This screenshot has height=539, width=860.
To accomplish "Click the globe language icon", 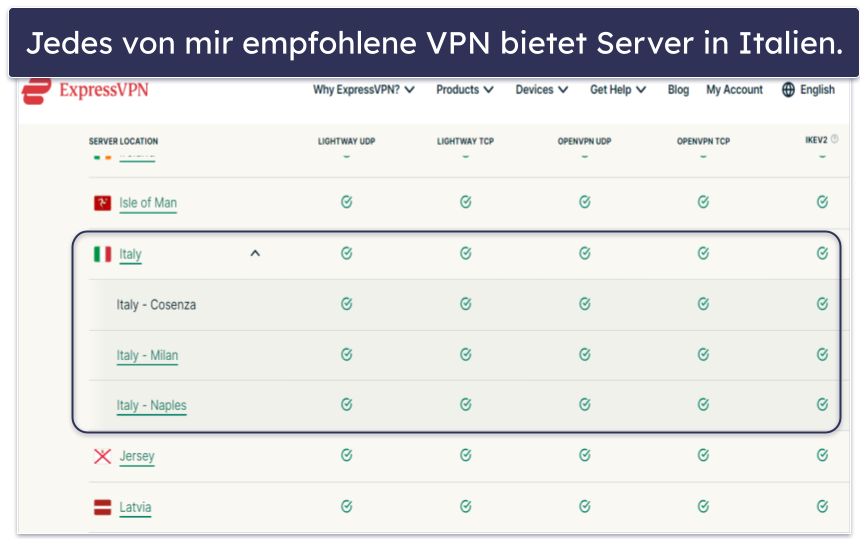I will (788, 89).
